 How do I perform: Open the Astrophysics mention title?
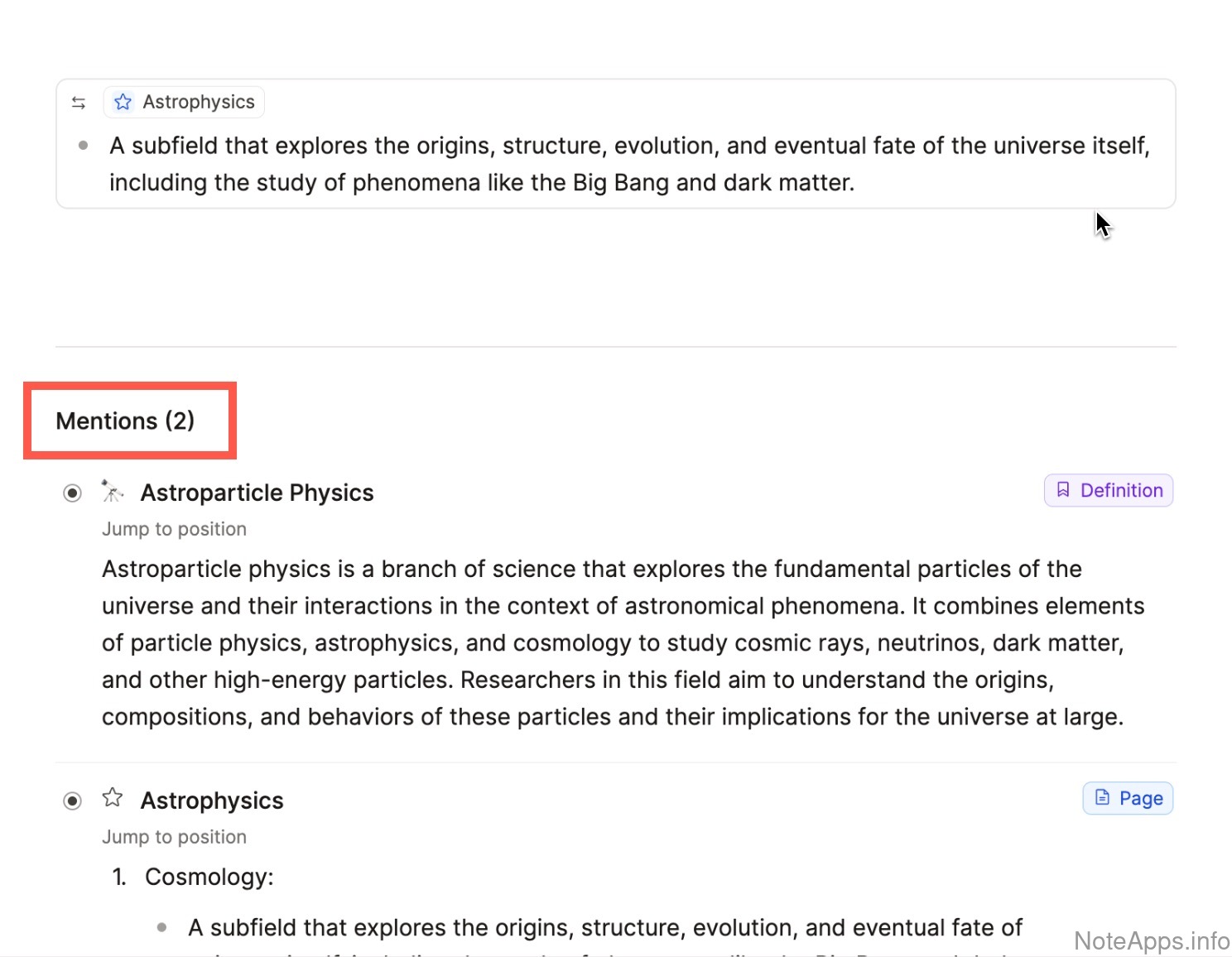click(212, 801)
